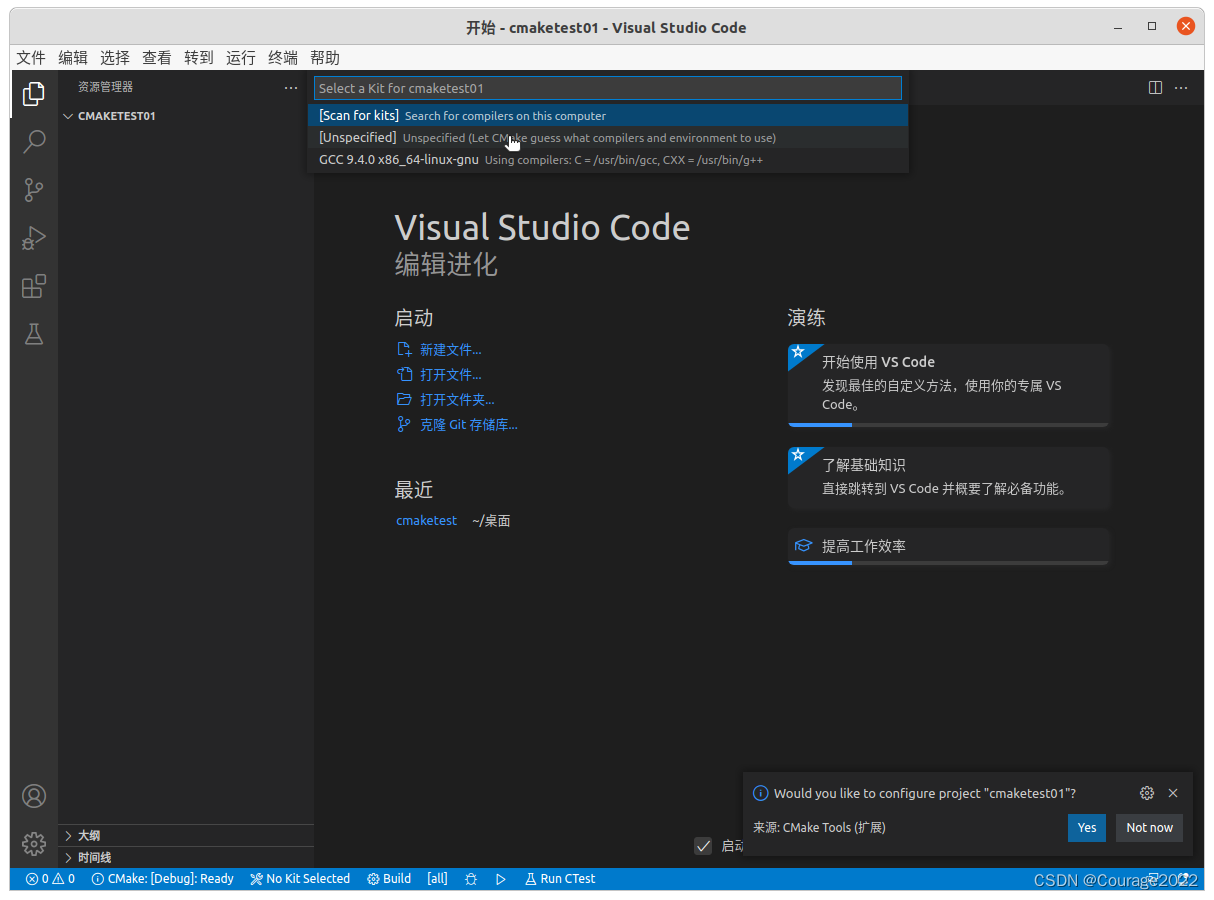Open the 选择 menu
This screenshot has height=900, width=1214.
pos(115,58)
